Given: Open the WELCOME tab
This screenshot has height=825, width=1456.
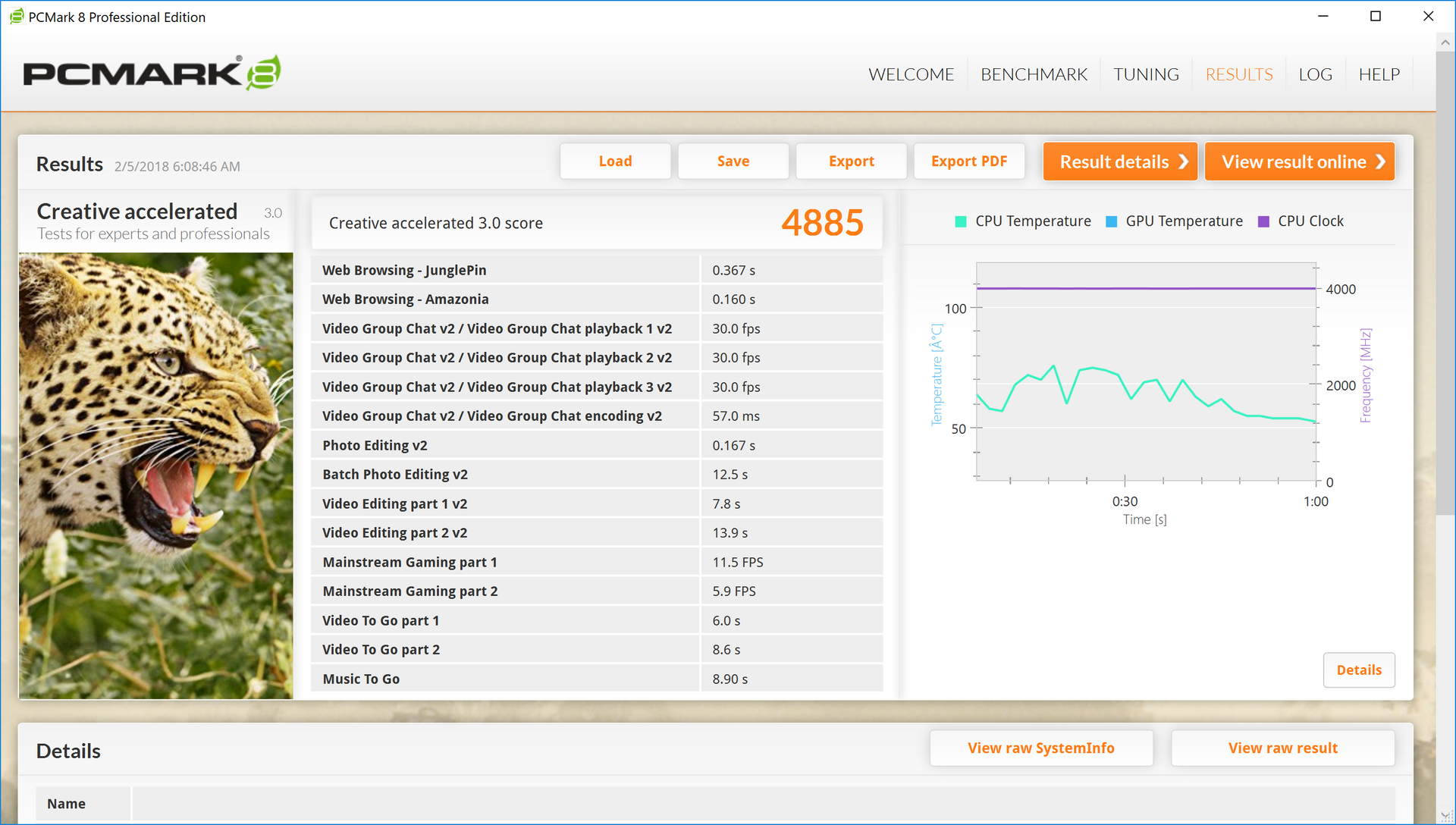Looking at the screenshot, I should tap(911, 74).
